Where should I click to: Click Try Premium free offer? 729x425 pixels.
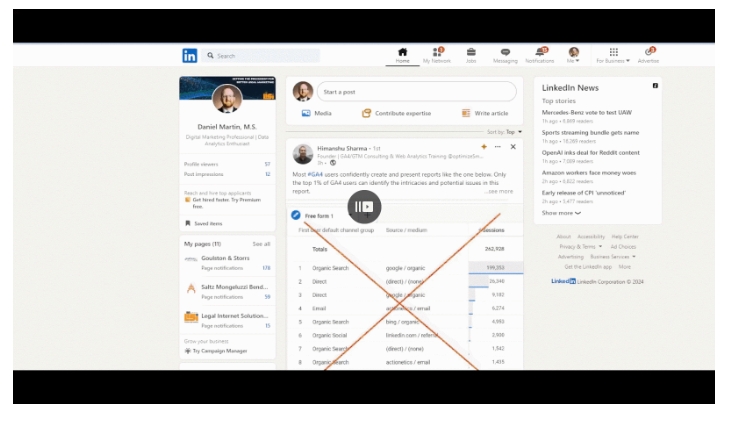(226, 203)
